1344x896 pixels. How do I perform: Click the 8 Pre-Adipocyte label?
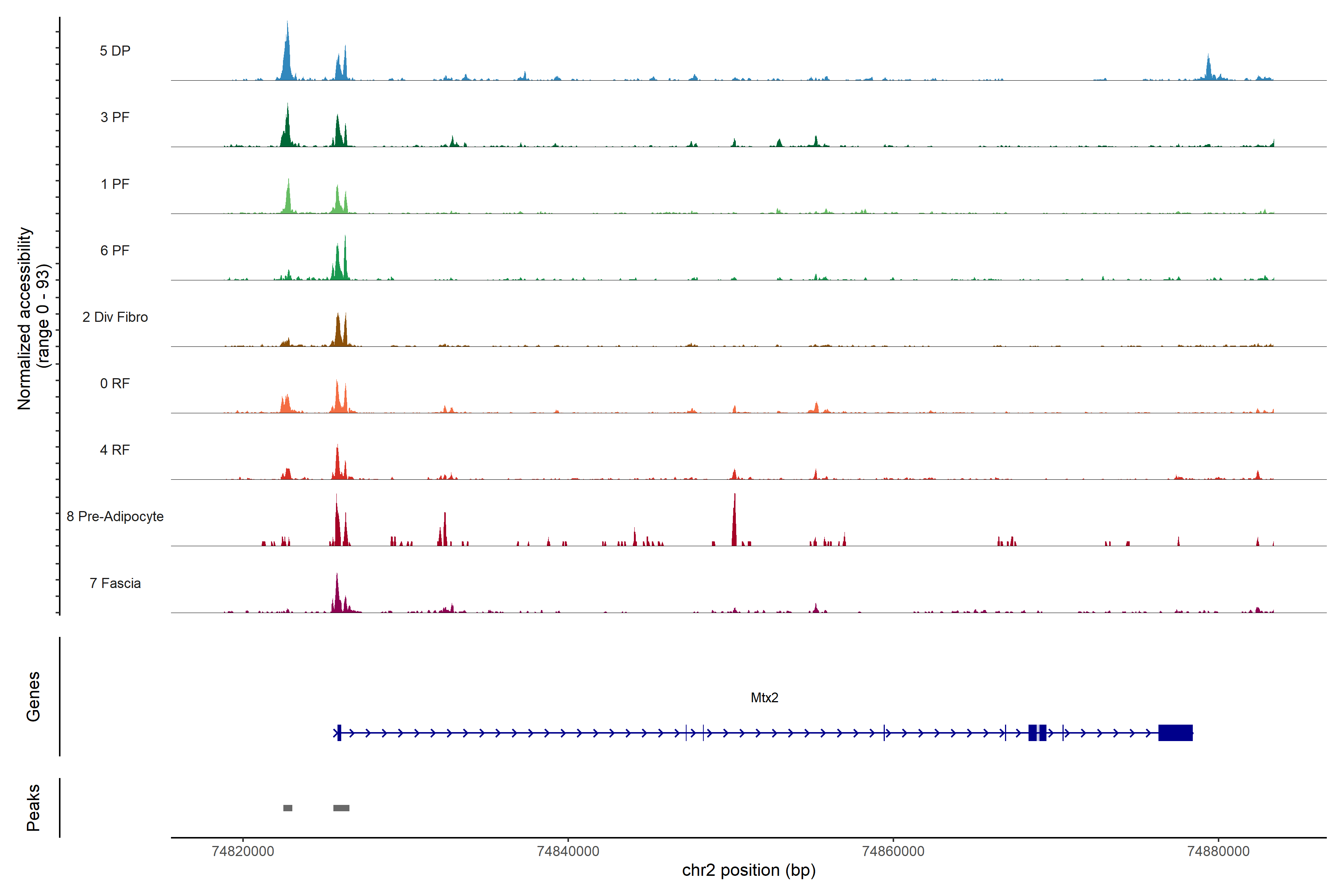coord(115,517)
